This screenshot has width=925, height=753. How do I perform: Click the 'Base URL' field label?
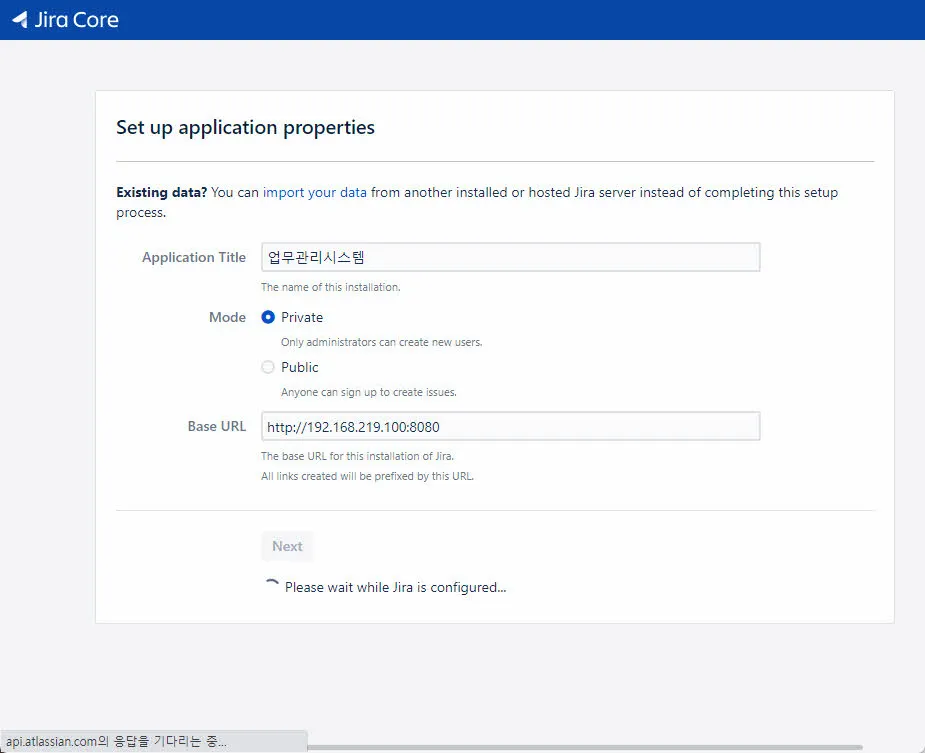[x=216, y=426]
